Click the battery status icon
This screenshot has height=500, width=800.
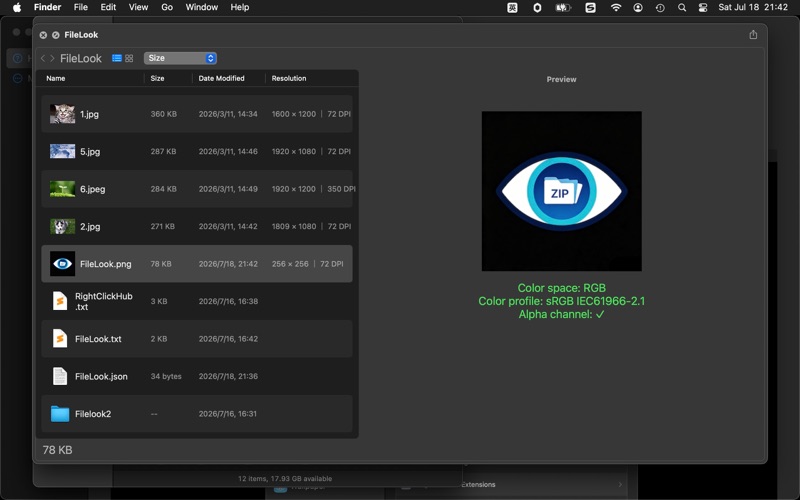point(563,7)
